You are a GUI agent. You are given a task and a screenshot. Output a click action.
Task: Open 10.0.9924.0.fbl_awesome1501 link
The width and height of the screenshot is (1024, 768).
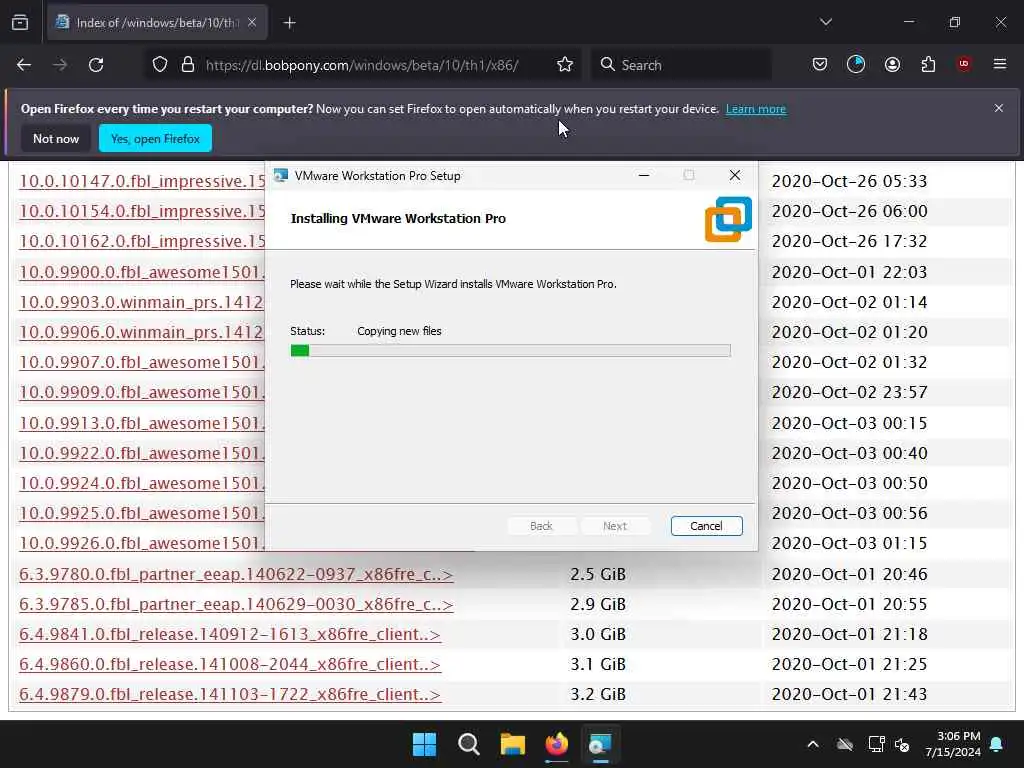point(142,483)
